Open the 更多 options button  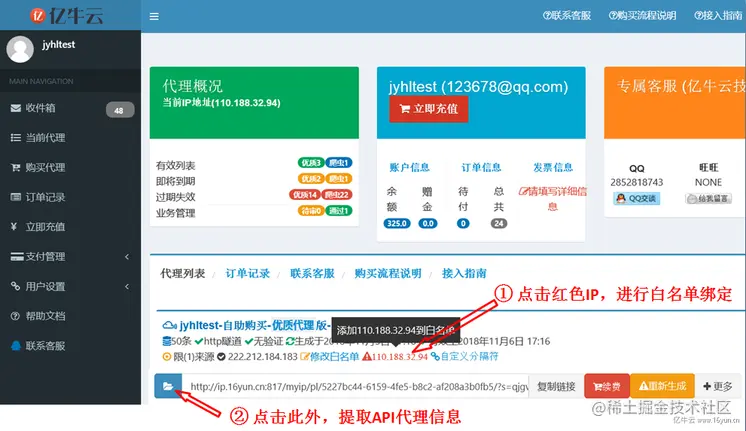717,386
